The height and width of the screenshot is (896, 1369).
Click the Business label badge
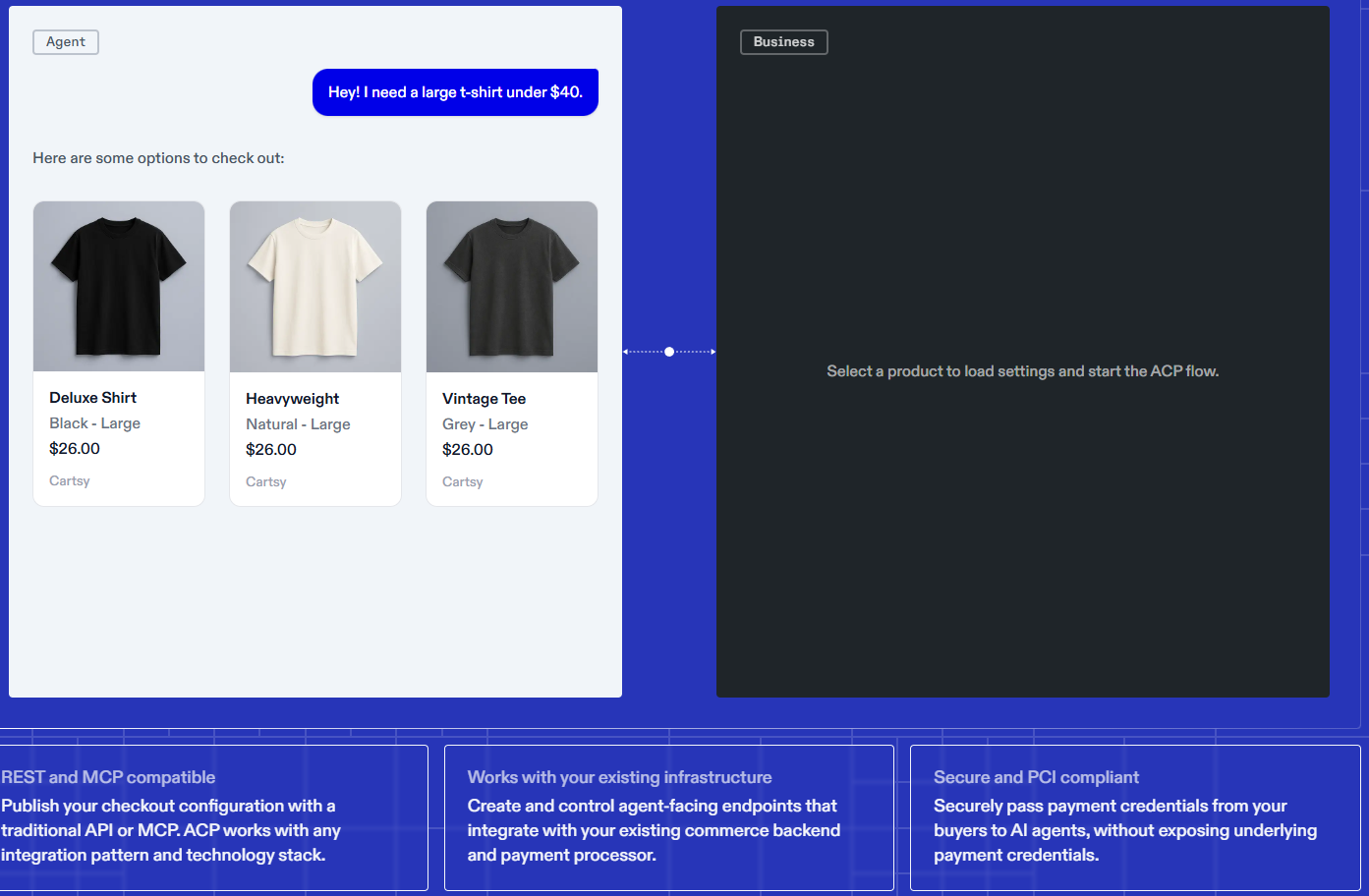click(x=783, y=42)
